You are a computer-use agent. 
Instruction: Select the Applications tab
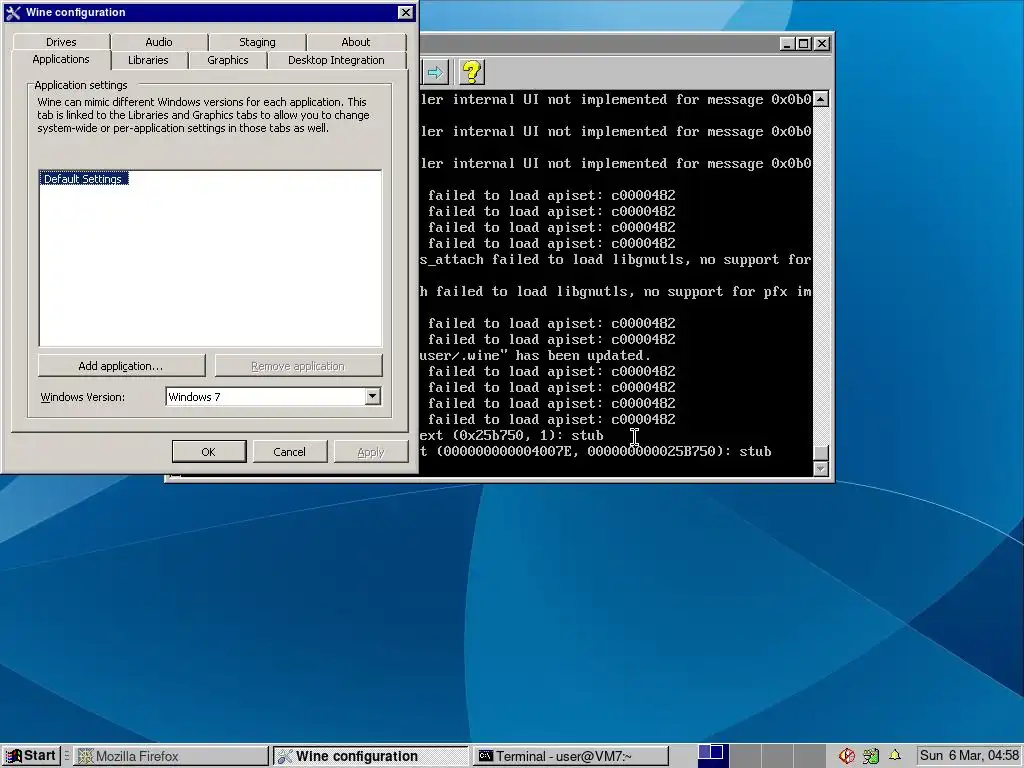pyautogui.click(x=61, y=59)
